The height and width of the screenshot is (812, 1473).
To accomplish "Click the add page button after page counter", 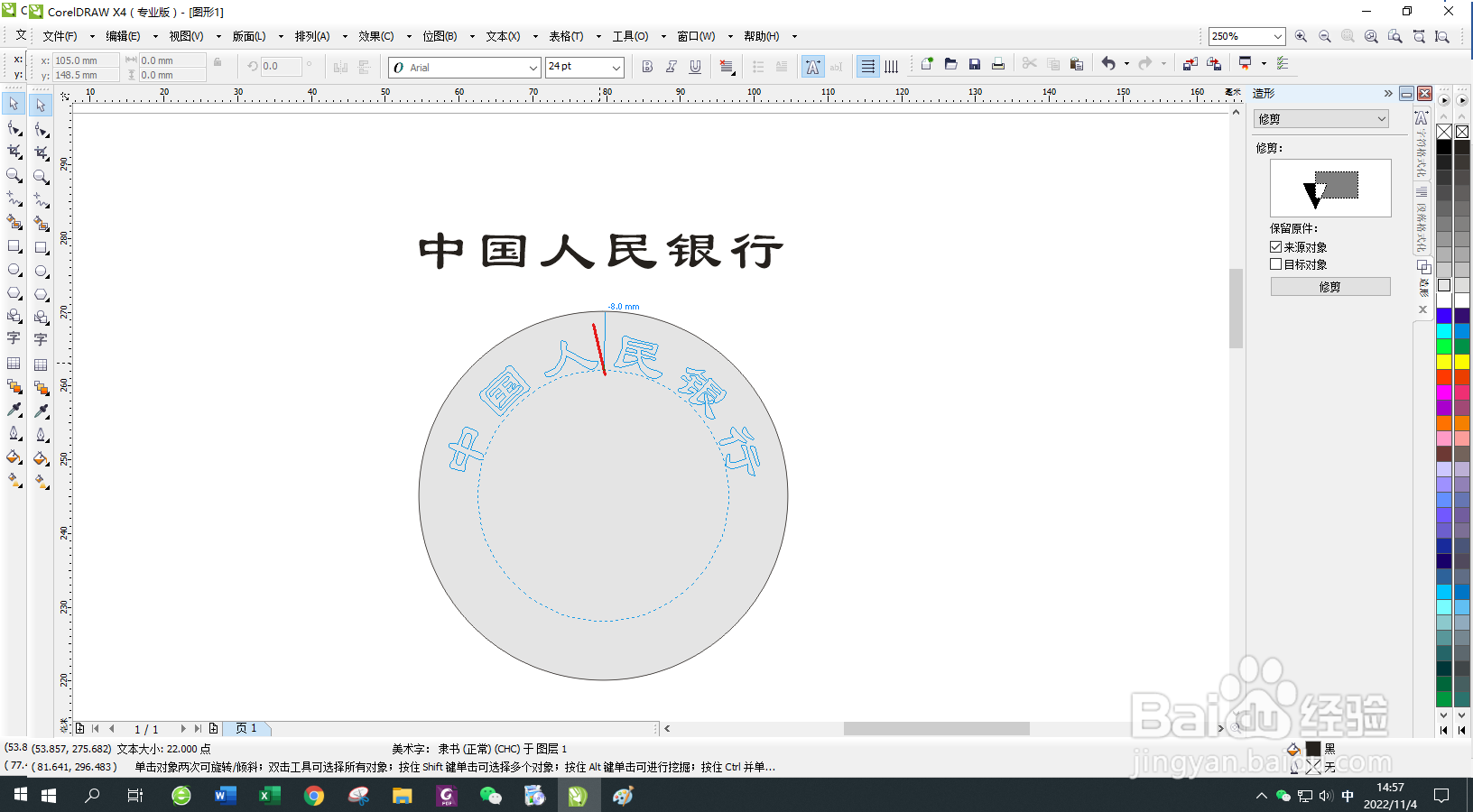I will (x=213, y=728).
